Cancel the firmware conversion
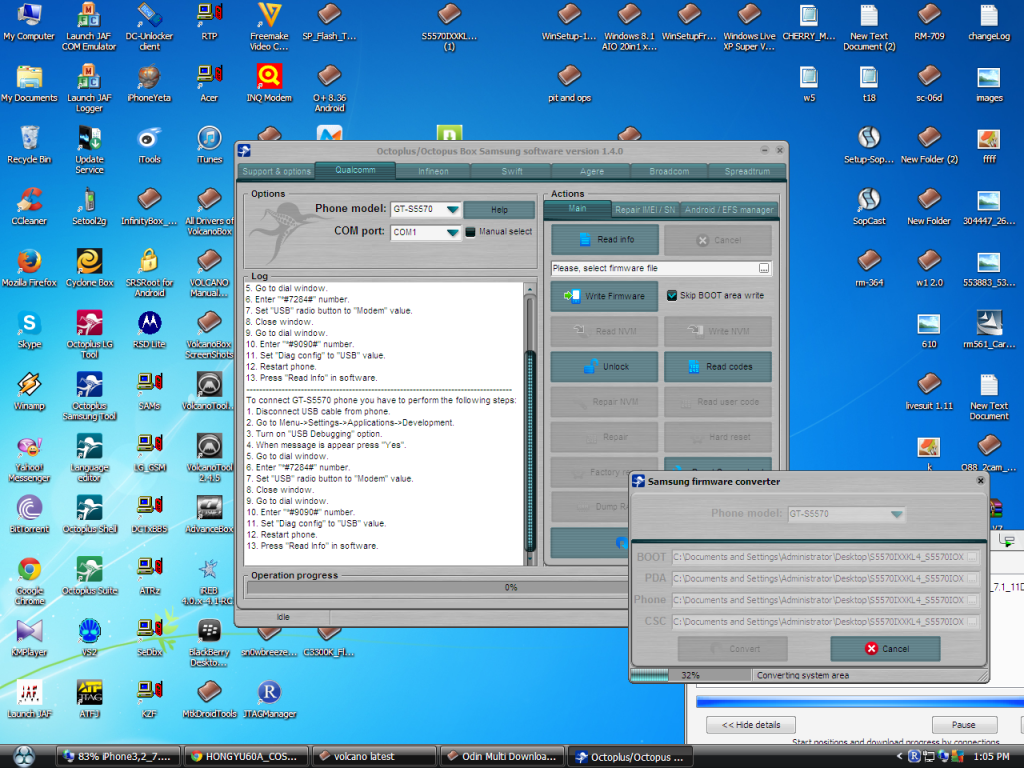 click(886, 648)
